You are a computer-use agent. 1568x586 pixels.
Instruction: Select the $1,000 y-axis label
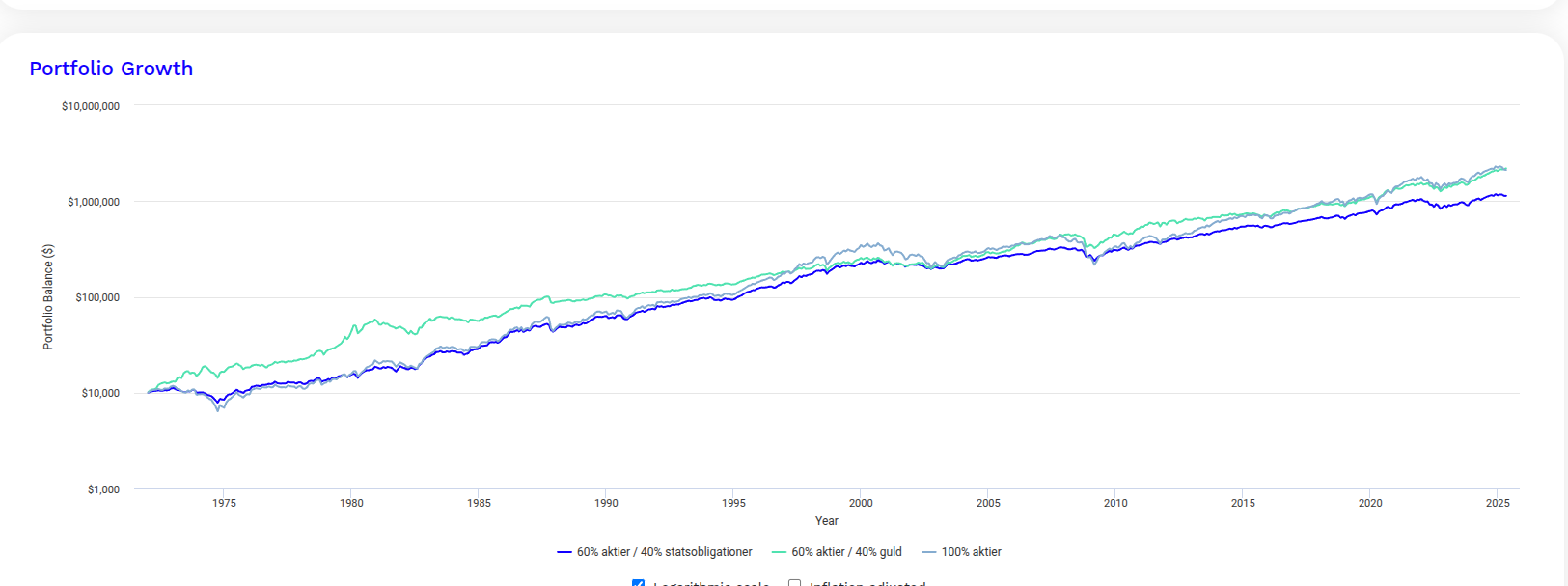pos(103,489)
